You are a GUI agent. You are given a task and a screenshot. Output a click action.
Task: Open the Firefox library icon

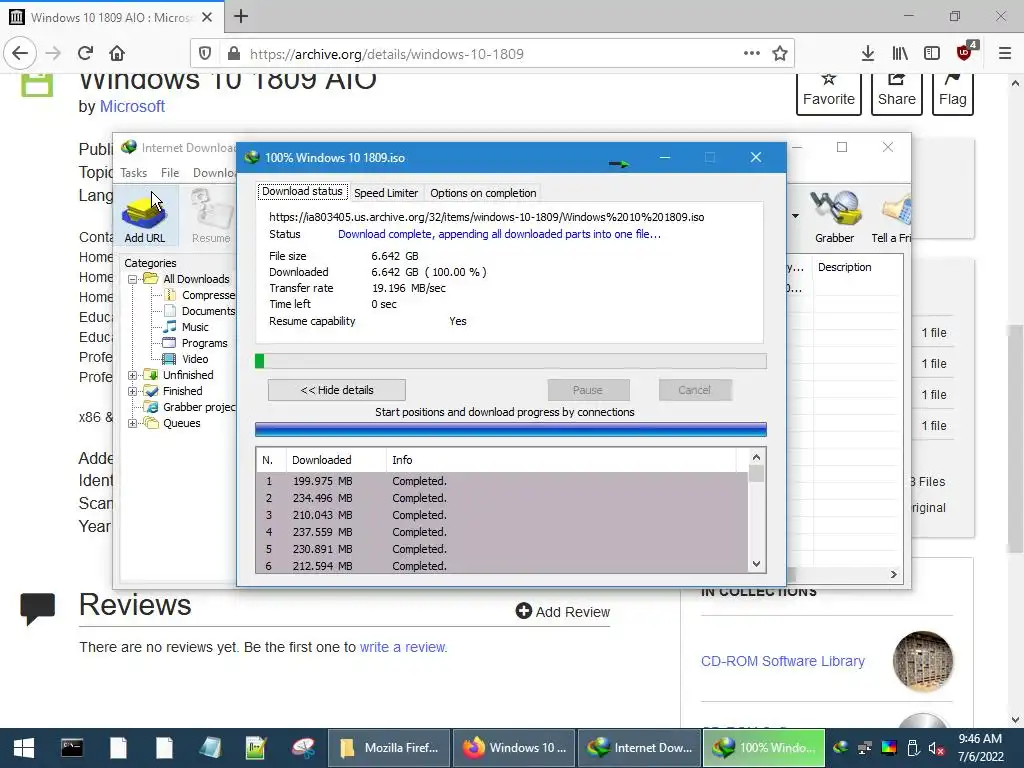[900, 54]
